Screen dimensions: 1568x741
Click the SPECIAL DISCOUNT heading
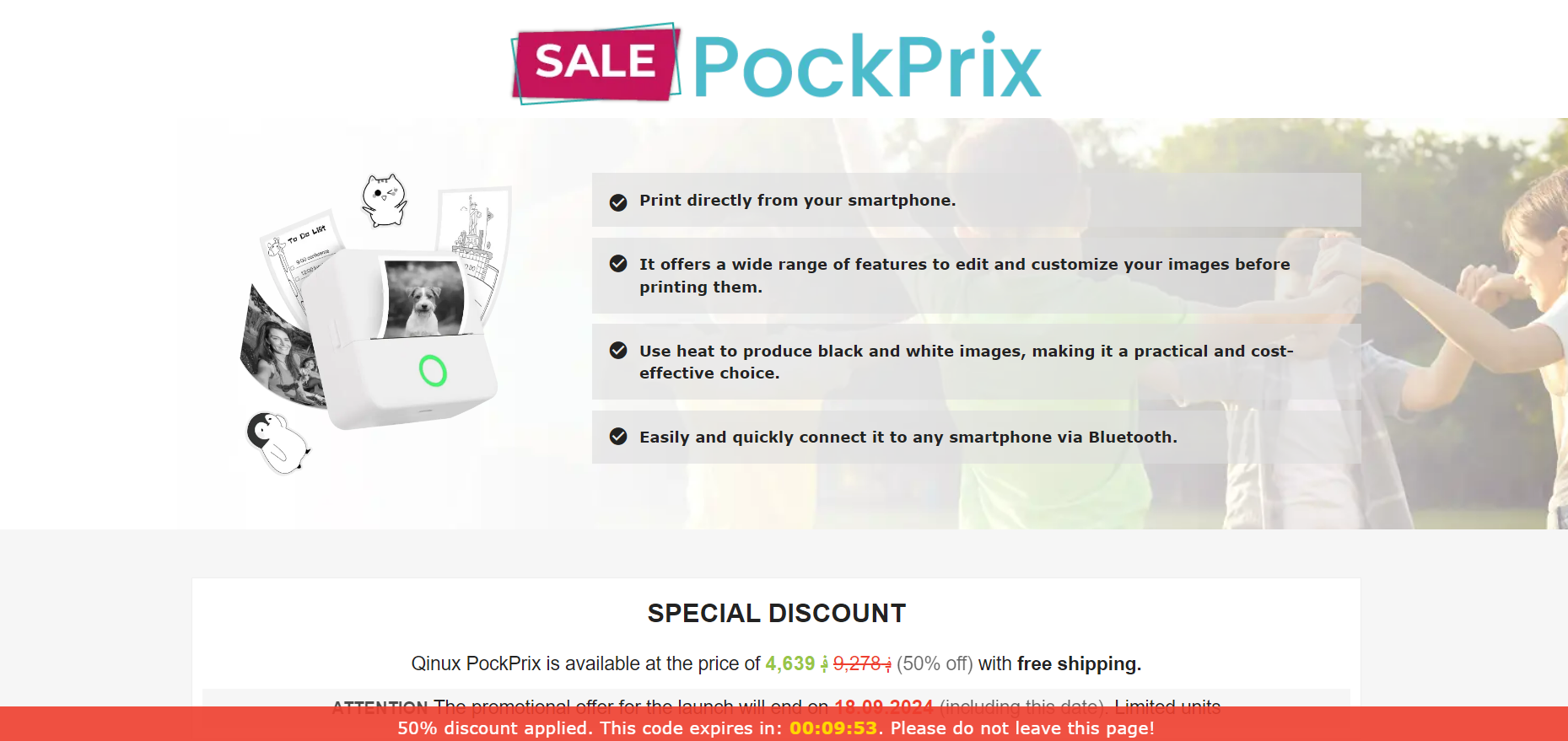(777, 613)
